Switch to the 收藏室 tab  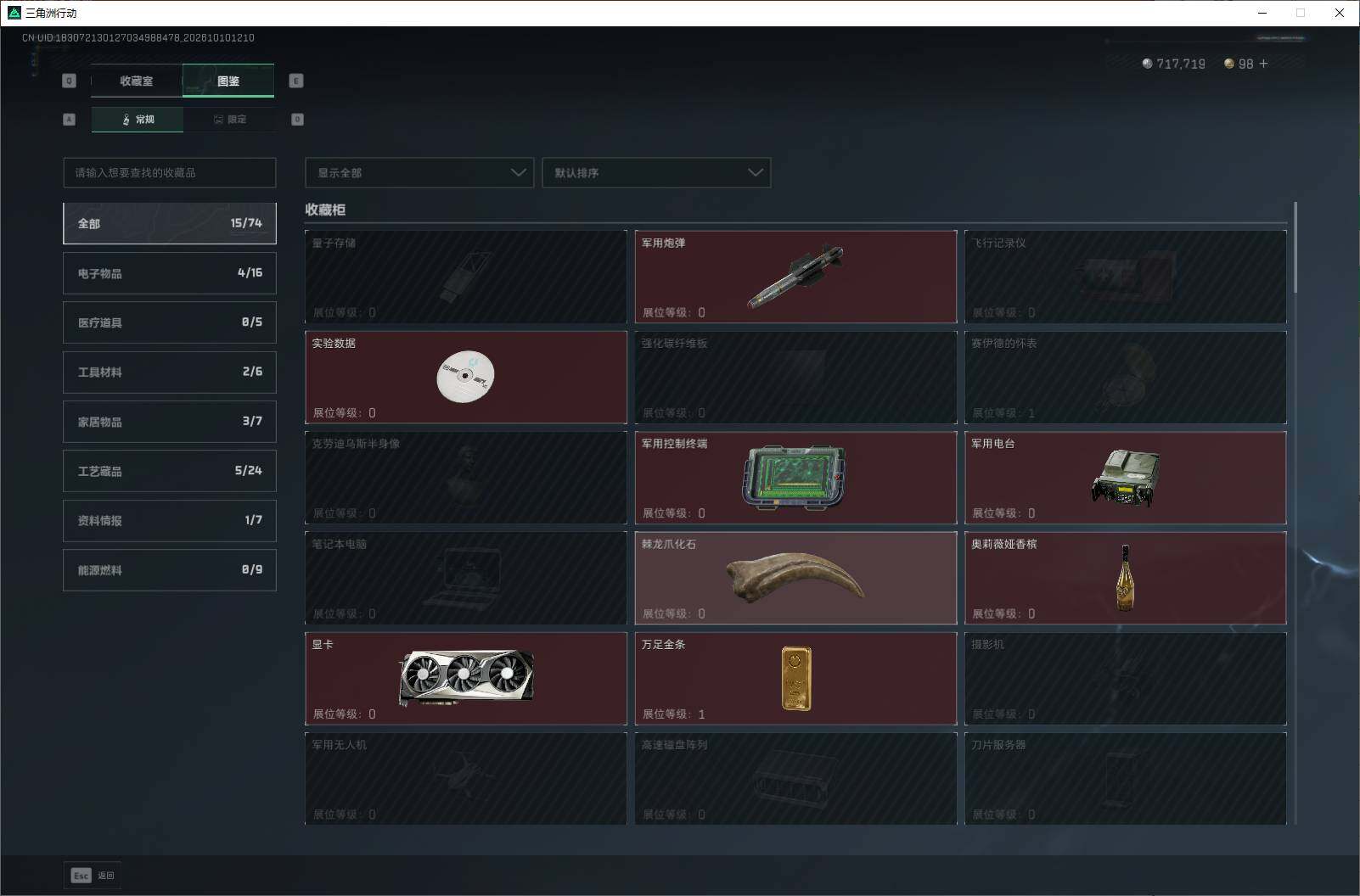click(137, 81)
